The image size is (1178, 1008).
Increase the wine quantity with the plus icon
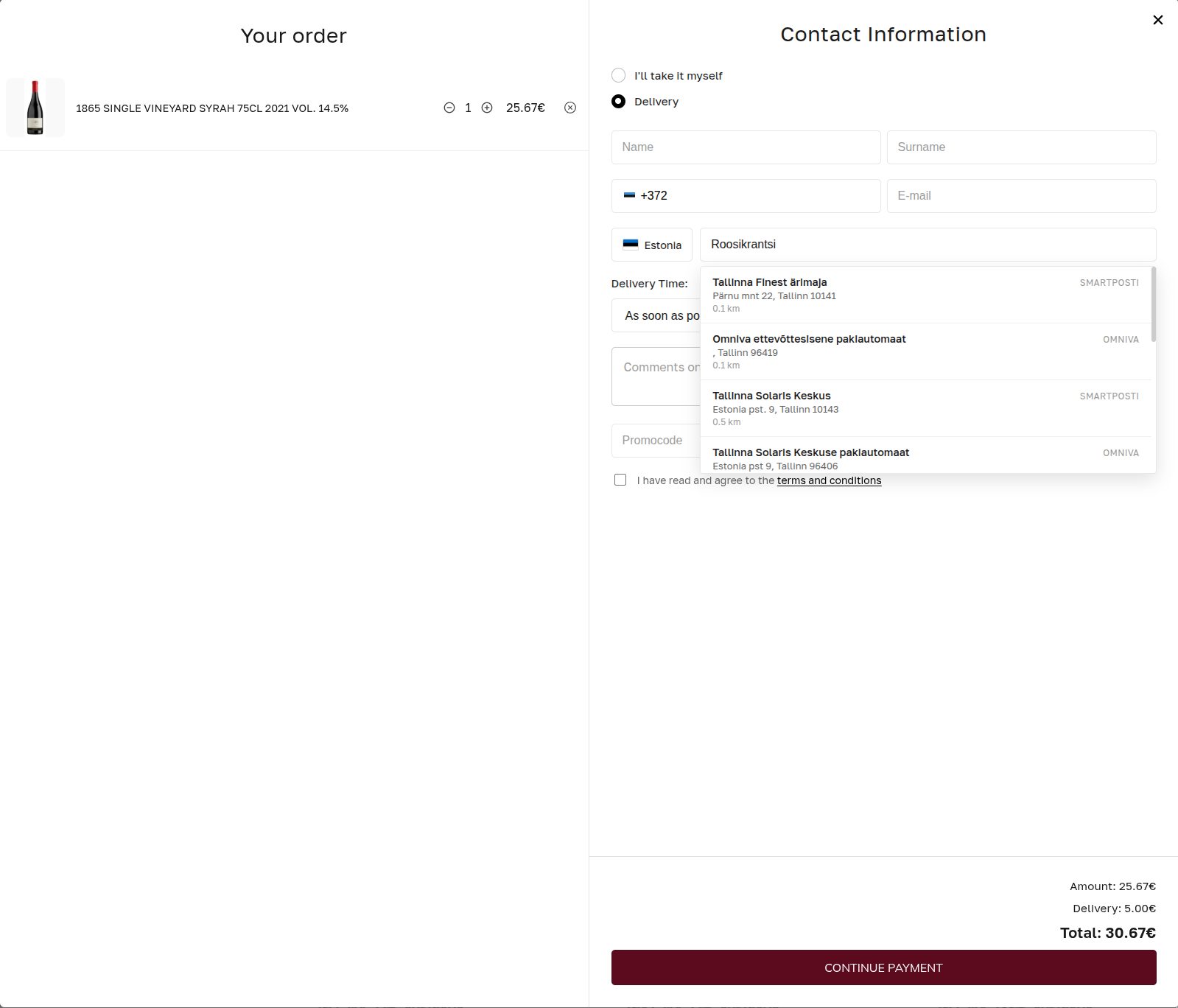tap(487, 108)
